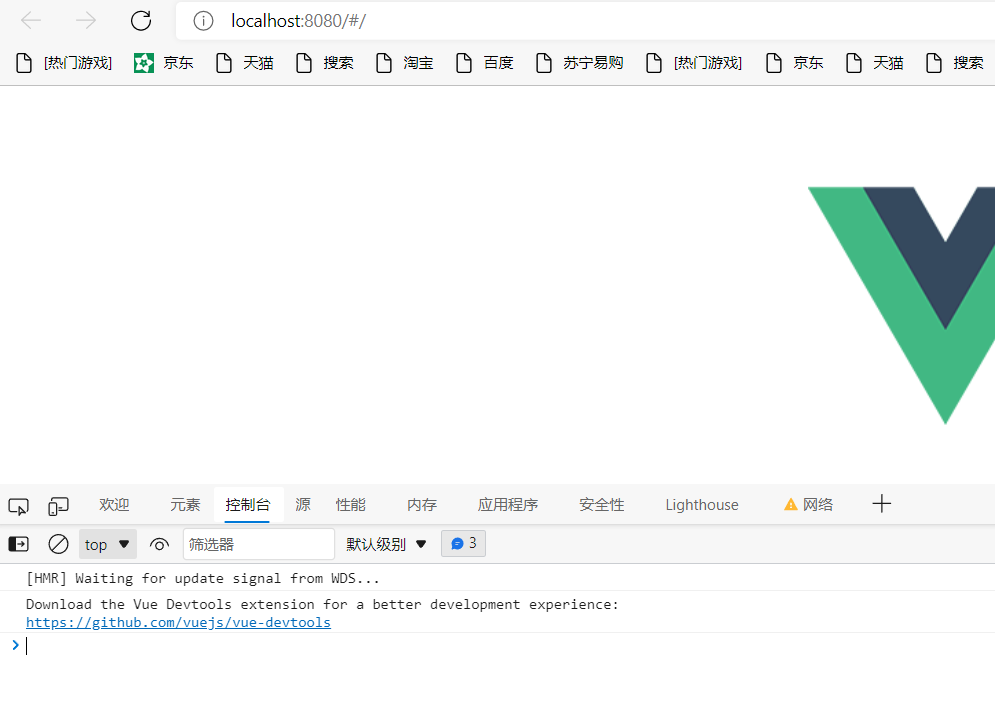This screenshot has width=995, height=710.
Task: Open vue-devtools GitHub link
Action: 178,622
